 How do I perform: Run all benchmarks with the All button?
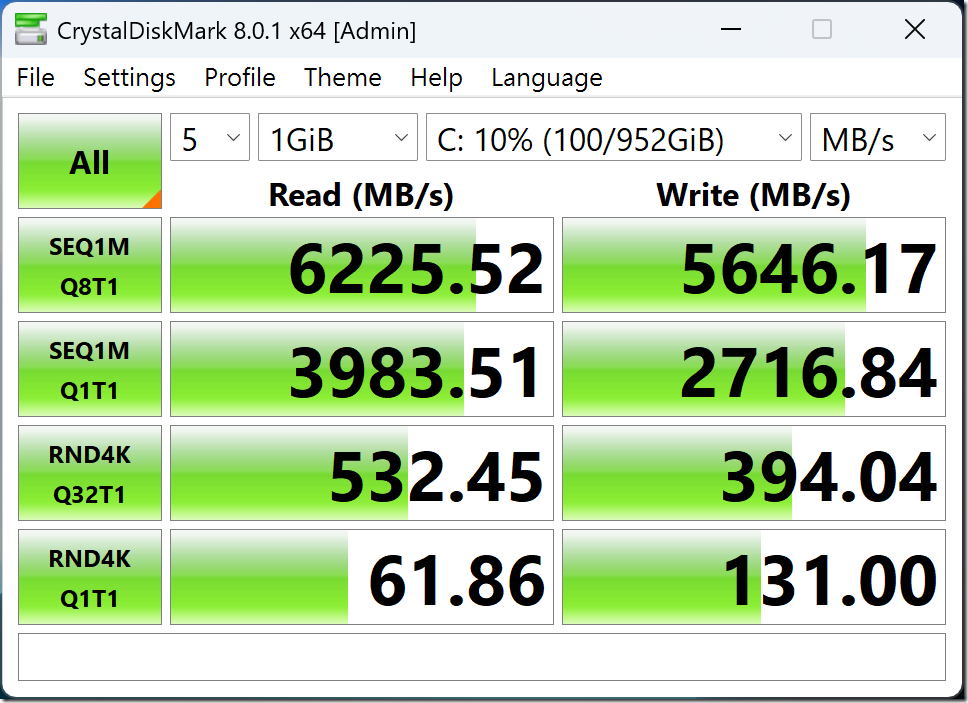pyautogui.click(x=90, y=161)
